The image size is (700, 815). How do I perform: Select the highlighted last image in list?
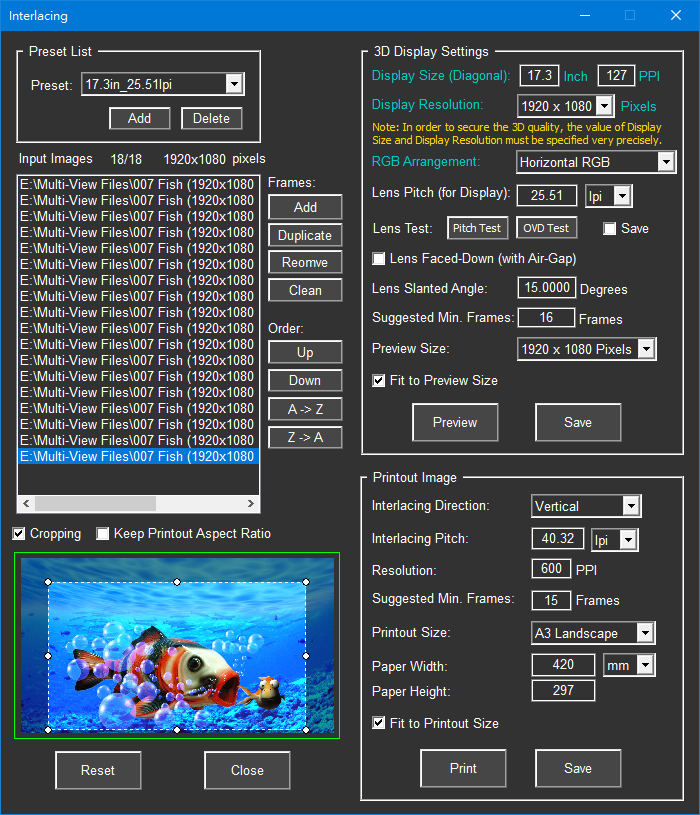tap(138, 456)
